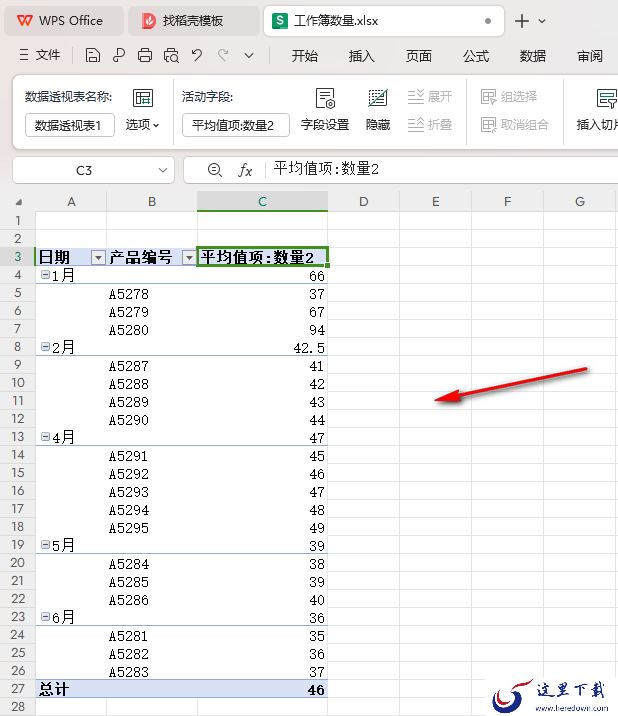Open the WPS Office home tab

point(63,21)
